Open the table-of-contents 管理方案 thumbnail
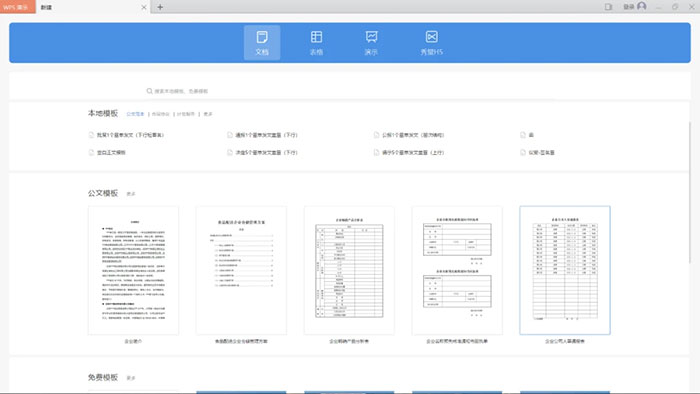This screenshot has width=700, height=394. click(x=242, y=270)
